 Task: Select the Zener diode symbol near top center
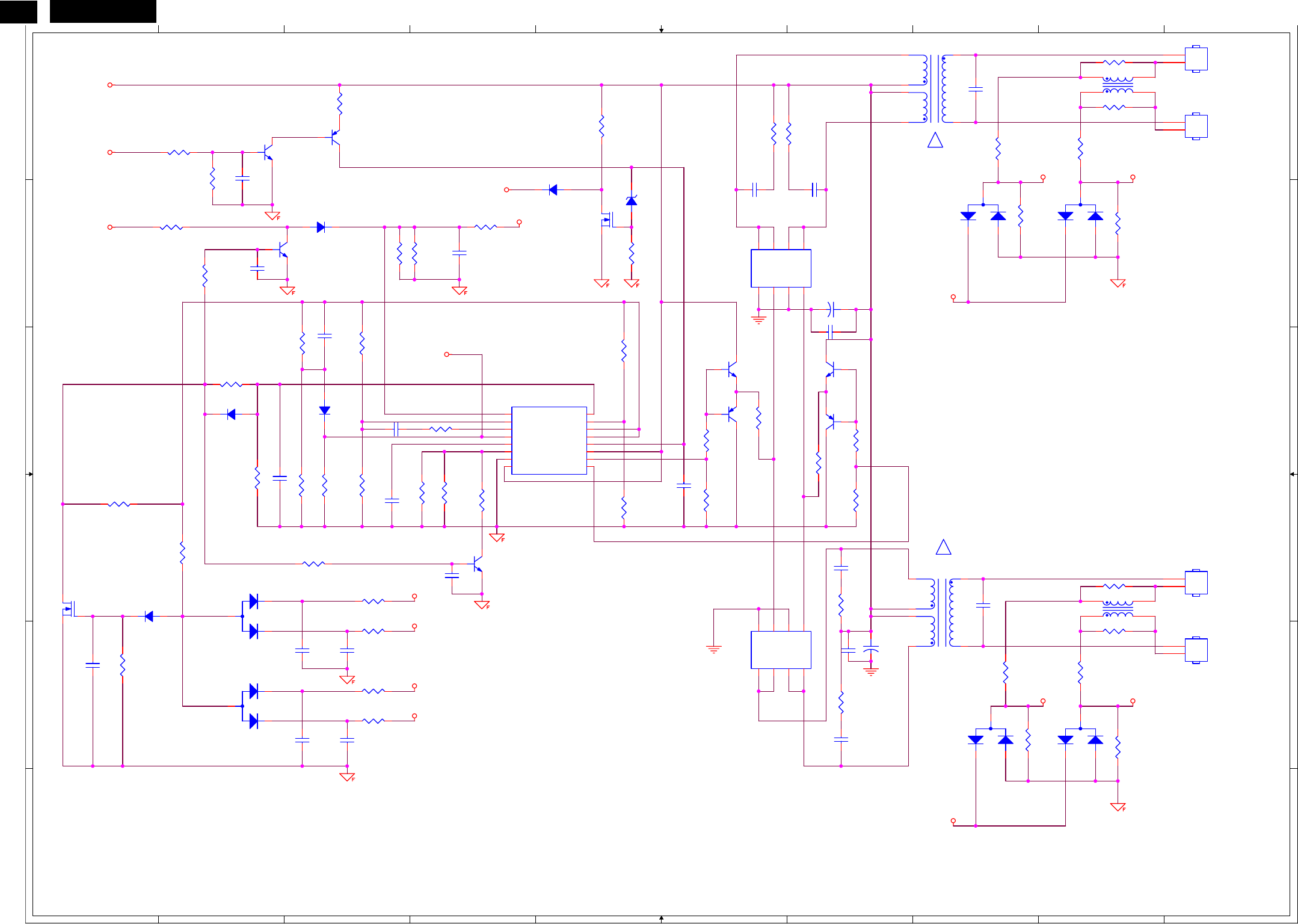coord(631,201)
